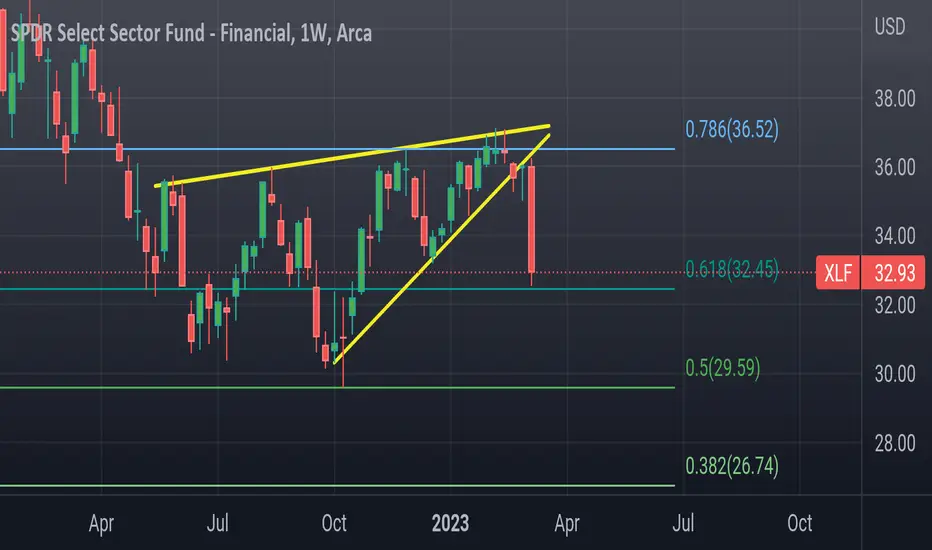This screenshot has height=550, width=932.
Task: Click the USD currency label
Action: pyautogui.click(x=890, y=27)
